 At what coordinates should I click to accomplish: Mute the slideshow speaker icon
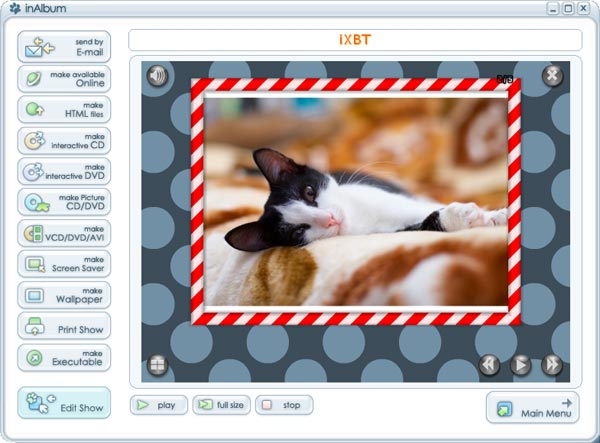pos(157,76)
